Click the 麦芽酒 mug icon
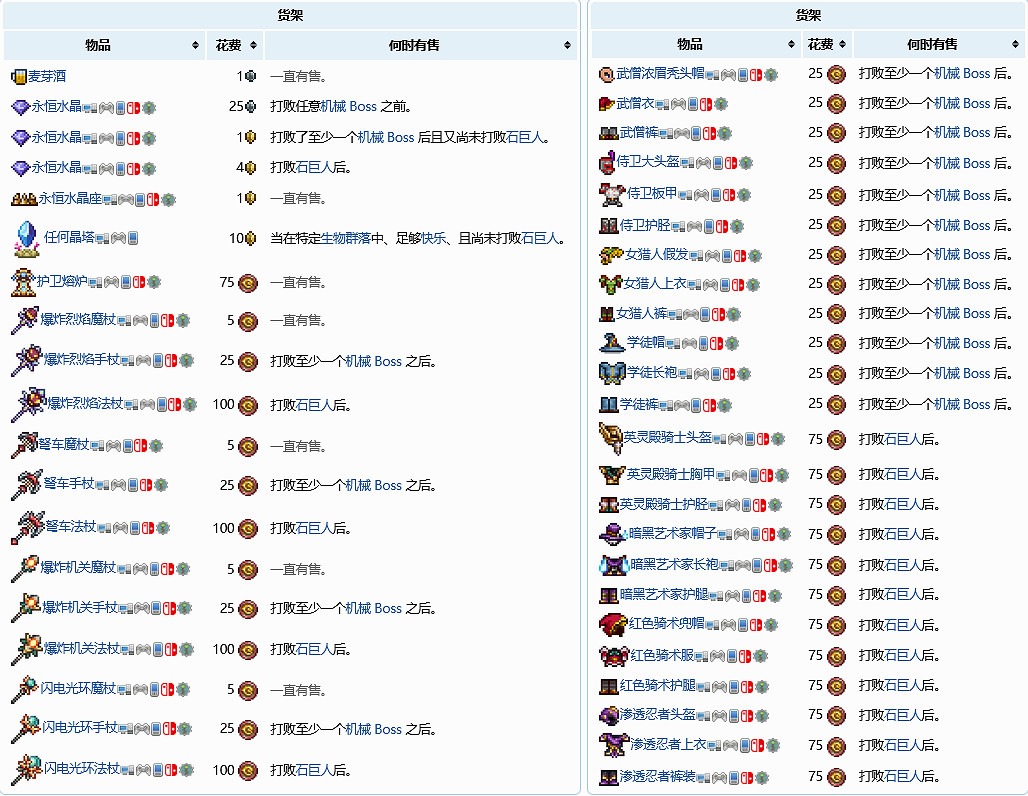This screenshot has height=796, width=1028. pyautogui.click(x=19, y=76)
